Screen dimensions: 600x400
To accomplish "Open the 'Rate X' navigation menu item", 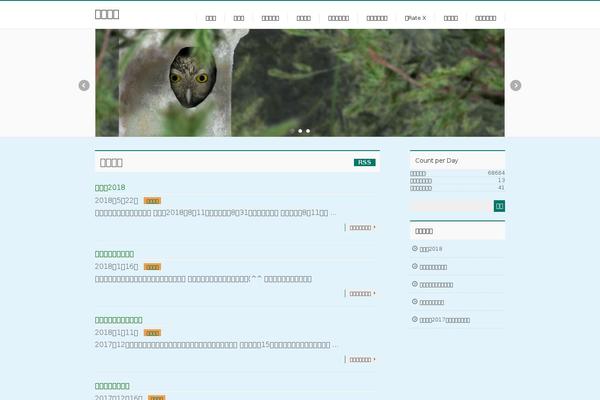I will point(415,18).
